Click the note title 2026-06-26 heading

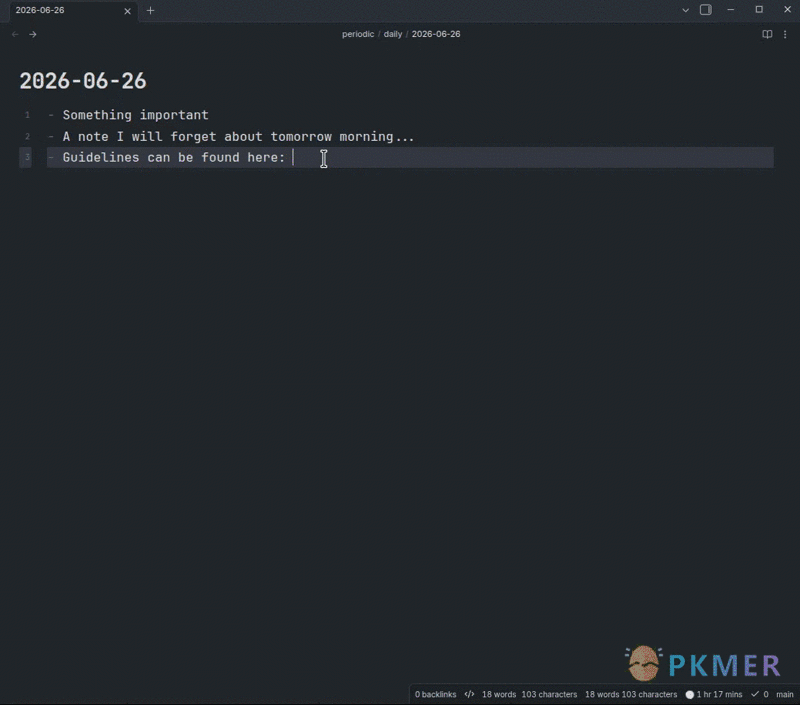pos(83,81)
